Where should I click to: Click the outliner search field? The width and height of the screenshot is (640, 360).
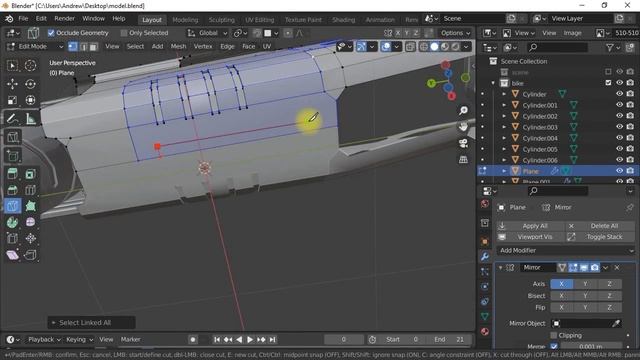[557, 47]
